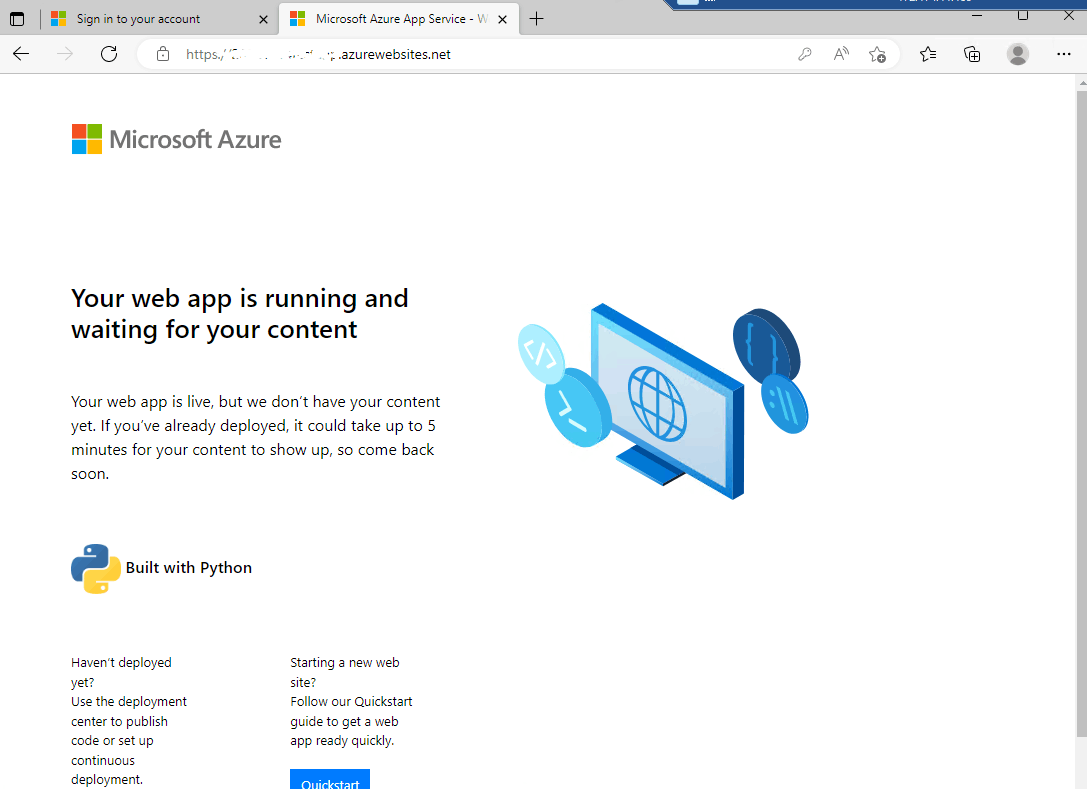
Task: Open a new tab with the plus button
Action: (x=537, y=19)
